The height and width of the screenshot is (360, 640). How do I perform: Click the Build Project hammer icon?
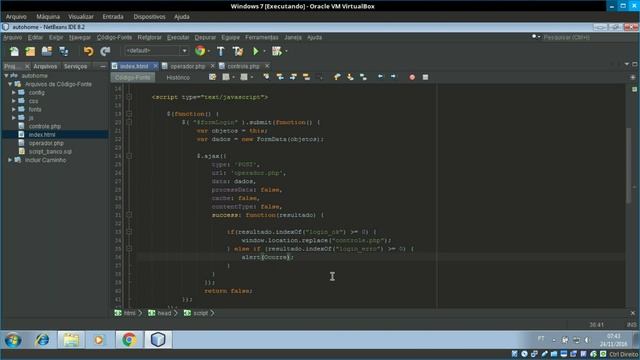[x=220, y=51]
